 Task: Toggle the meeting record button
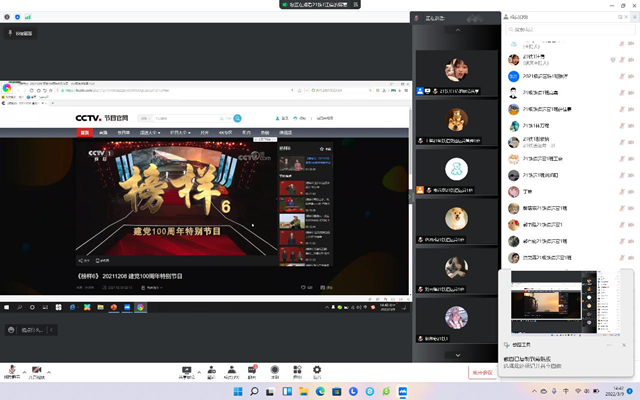[x=275, y=372]
